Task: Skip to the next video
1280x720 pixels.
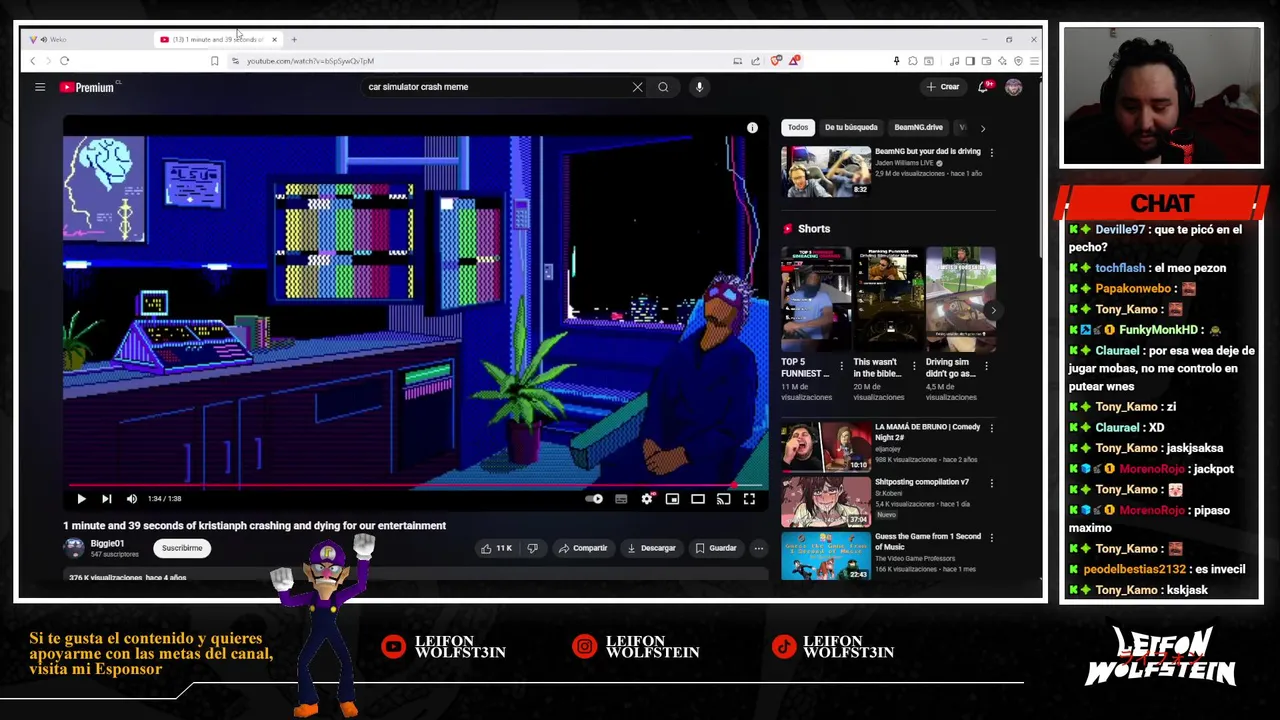Action: tap(106, 498)
